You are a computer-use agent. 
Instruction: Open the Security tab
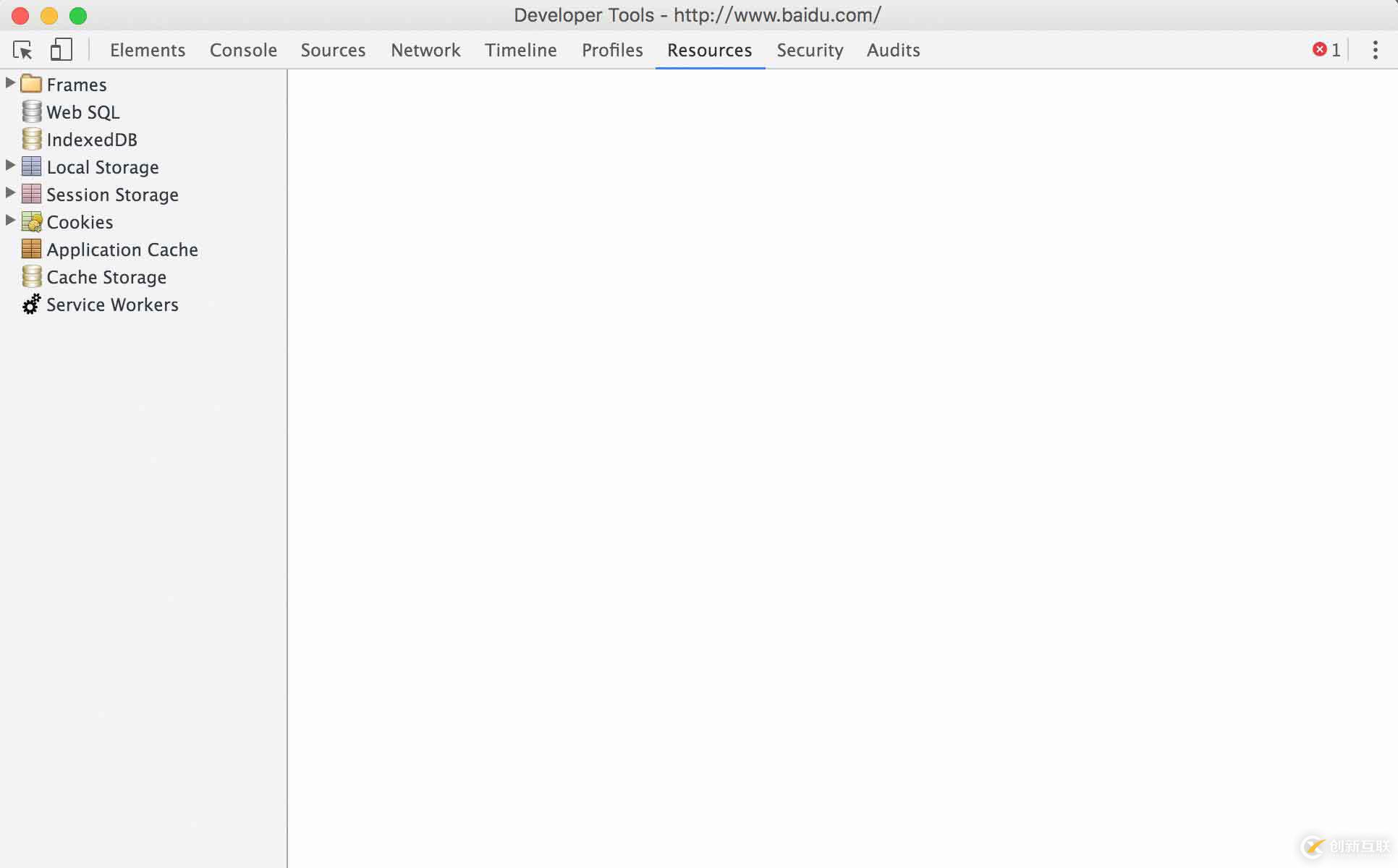(x=810, y=50)
